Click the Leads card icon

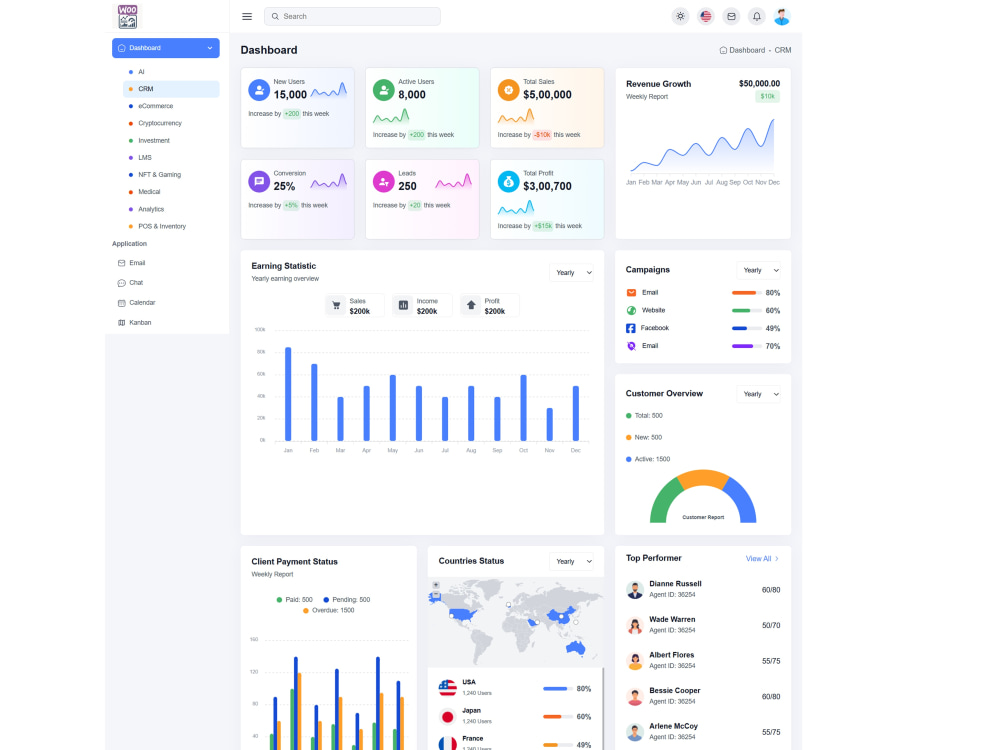(383, 182)
